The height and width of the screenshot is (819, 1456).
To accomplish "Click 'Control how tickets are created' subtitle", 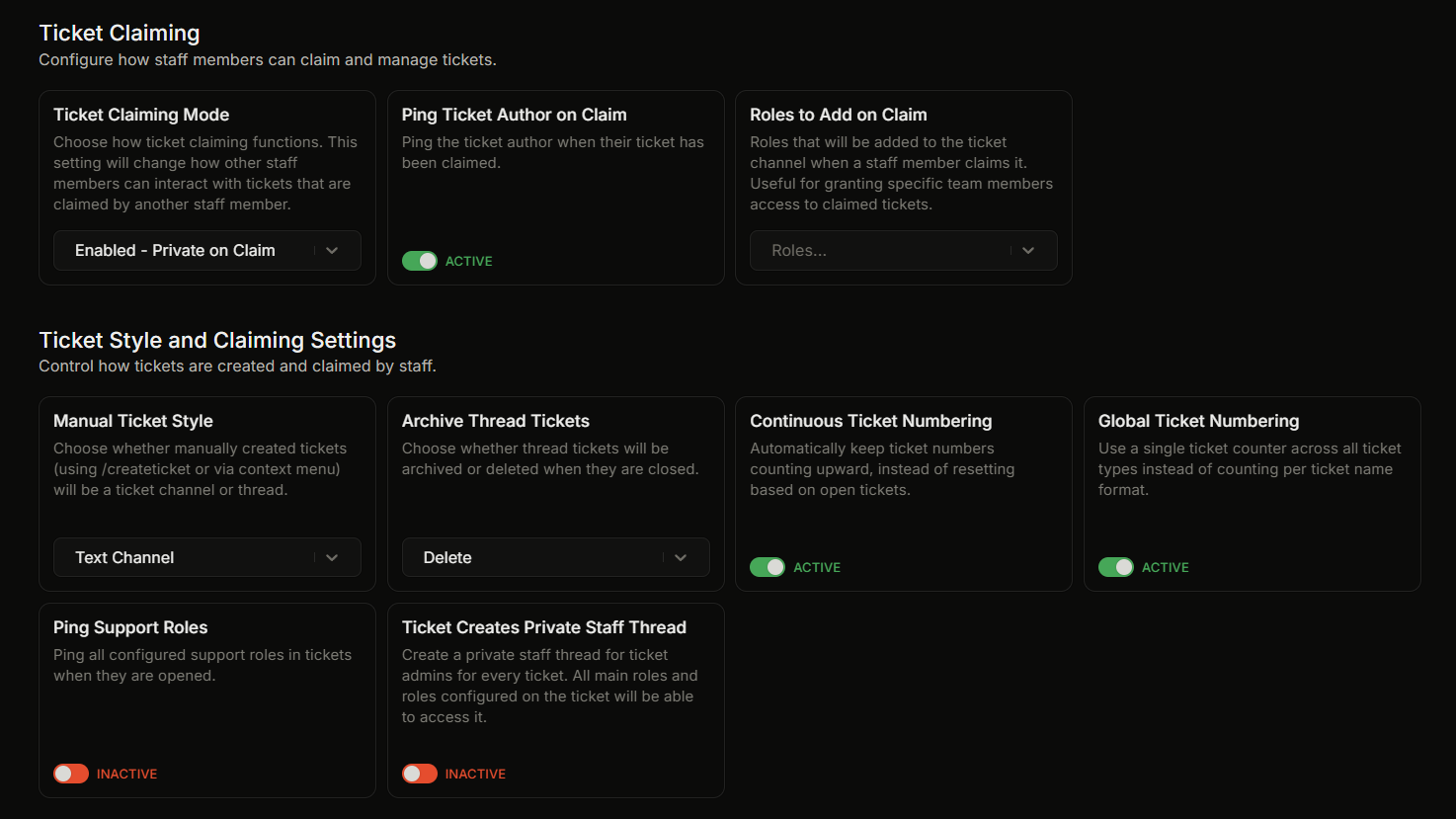I will [237, 367].
